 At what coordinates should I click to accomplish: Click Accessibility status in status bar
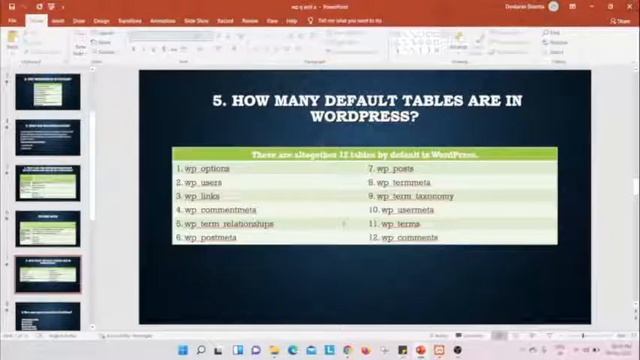pyautogui.click(x=126, y=336)
